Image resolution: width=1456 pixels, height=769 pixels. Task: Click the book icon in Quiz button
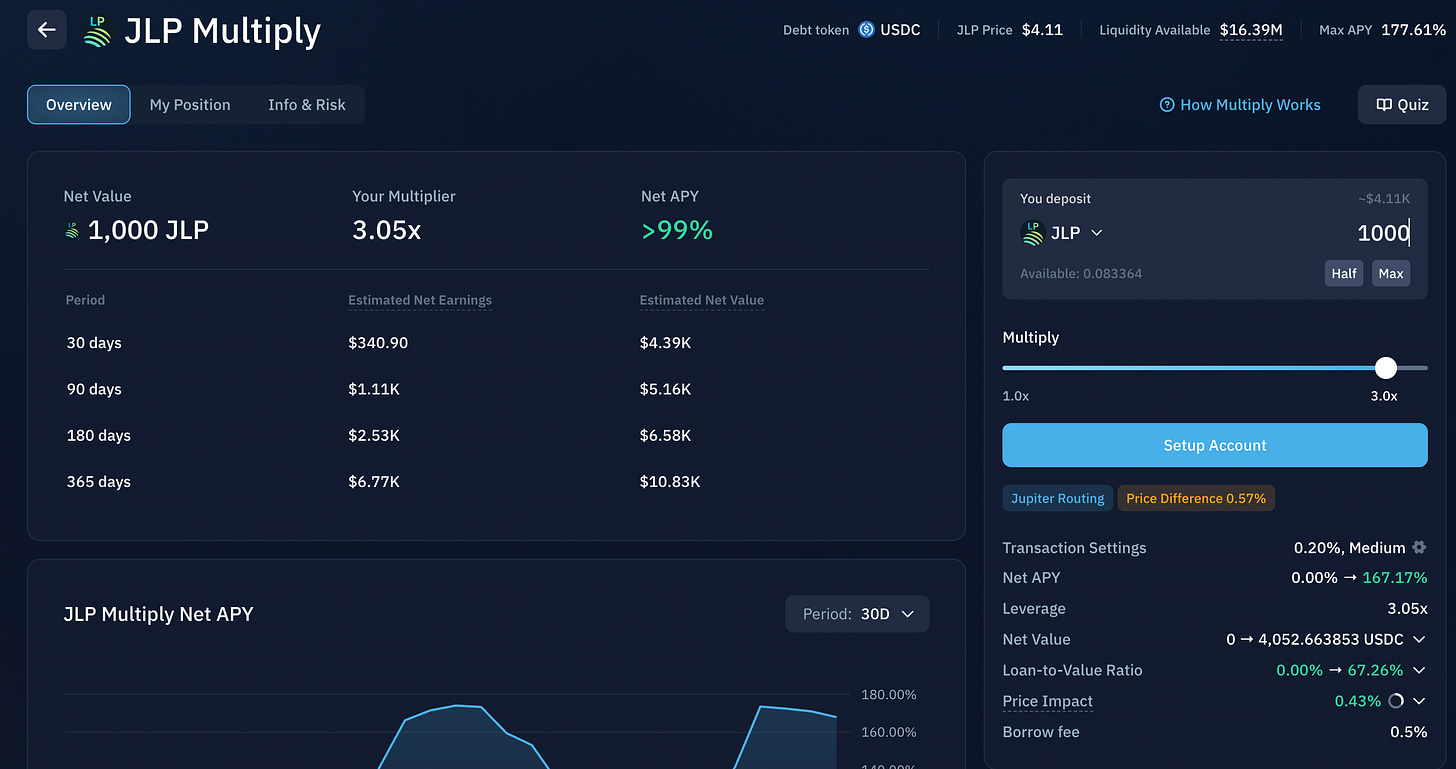pos(1384,105)
